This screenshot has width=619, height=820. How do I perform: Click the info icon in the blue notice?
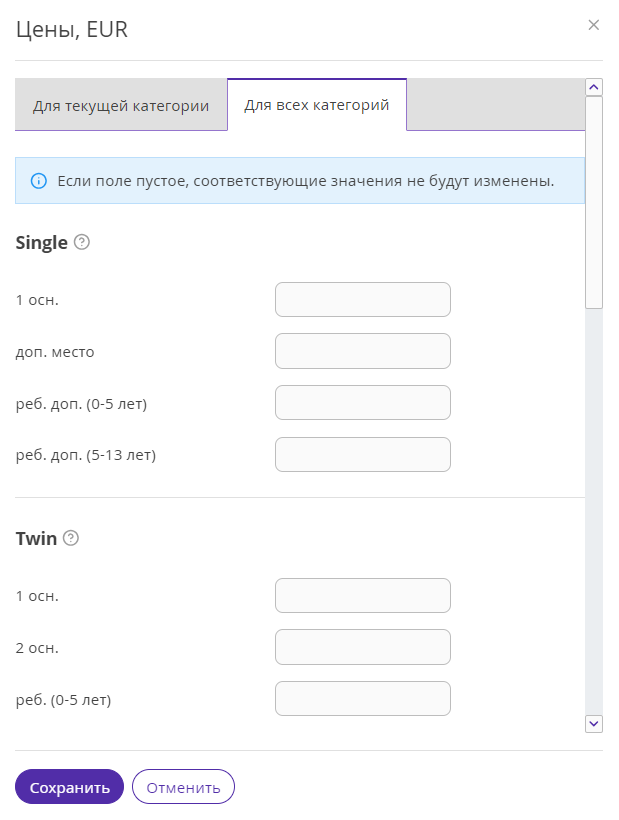pyautogui.click(x=39, y=181)
